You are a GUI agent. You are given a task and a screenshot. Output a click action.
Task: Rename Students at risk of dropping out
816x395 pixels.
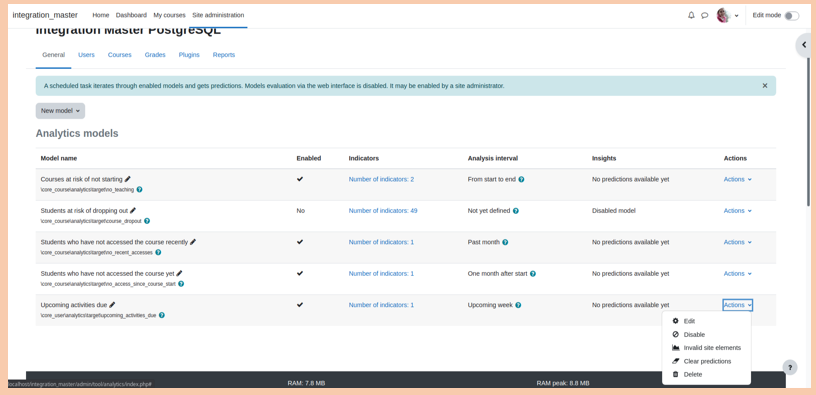(133, 210)
